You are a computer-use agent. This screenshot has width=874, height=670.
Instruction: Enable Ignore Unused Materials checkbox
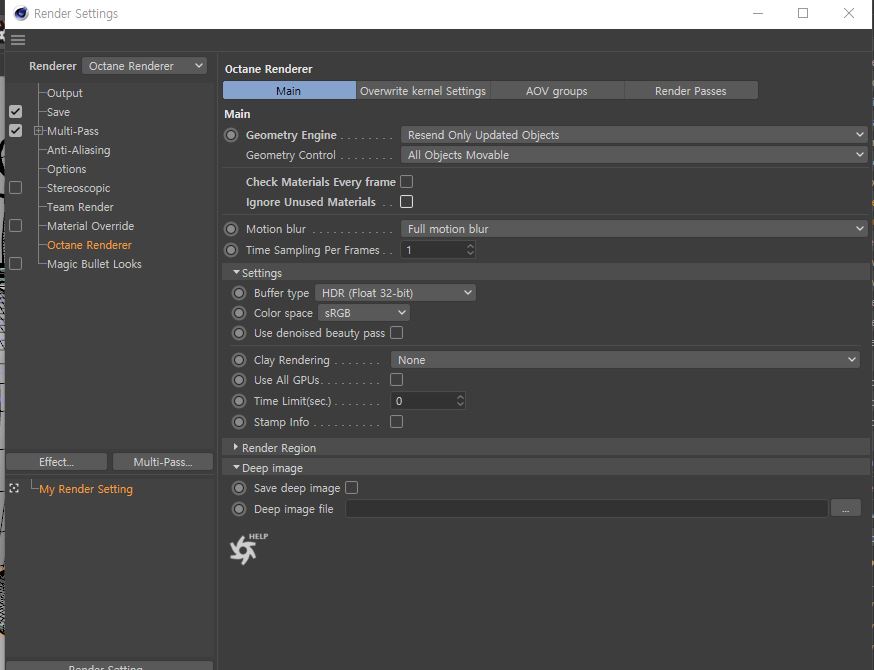407,202
